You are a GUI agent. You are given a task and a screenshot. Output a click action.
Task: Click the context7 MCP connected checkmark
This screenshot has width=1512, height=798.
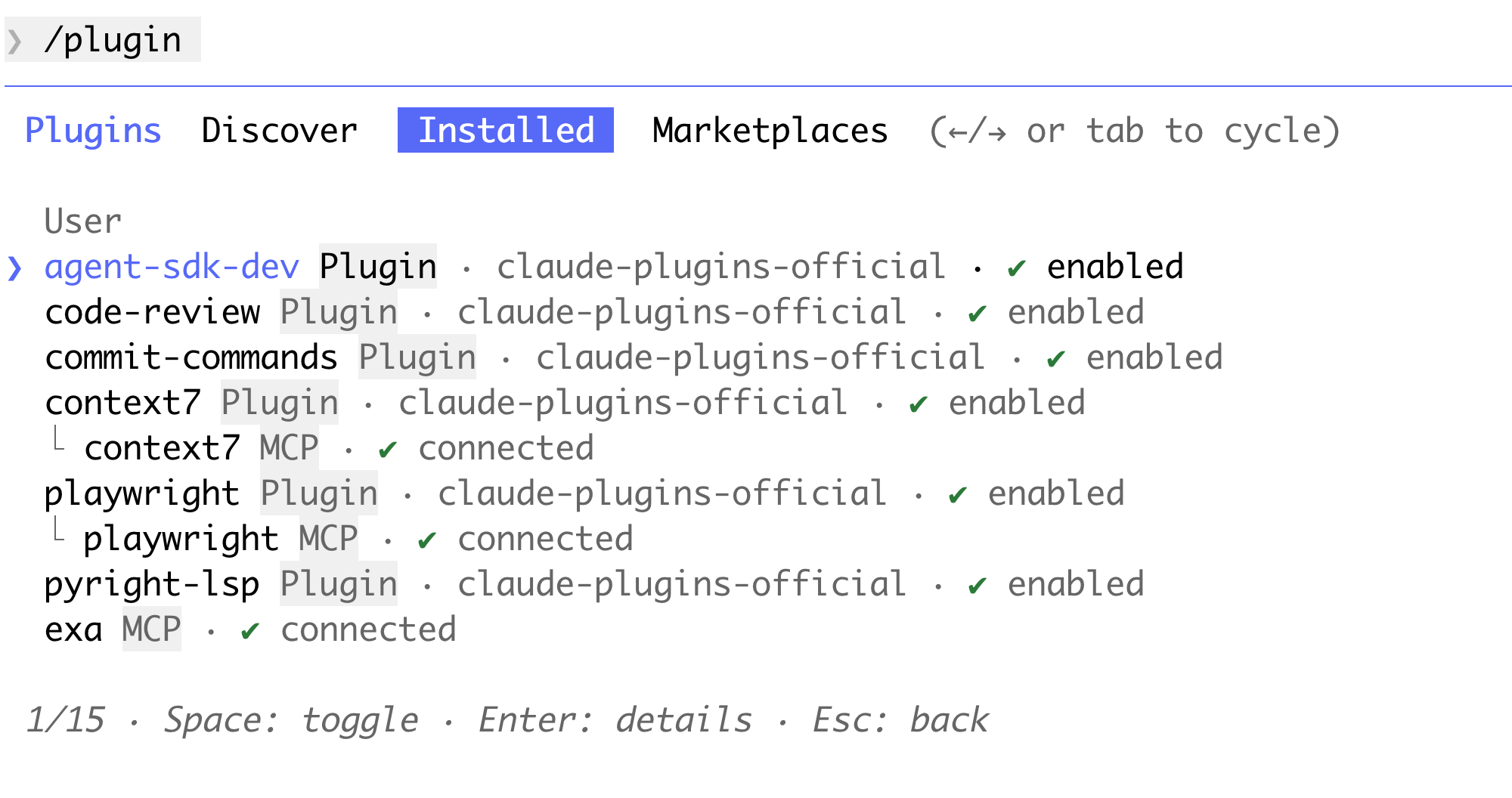[x=388, y=450]
